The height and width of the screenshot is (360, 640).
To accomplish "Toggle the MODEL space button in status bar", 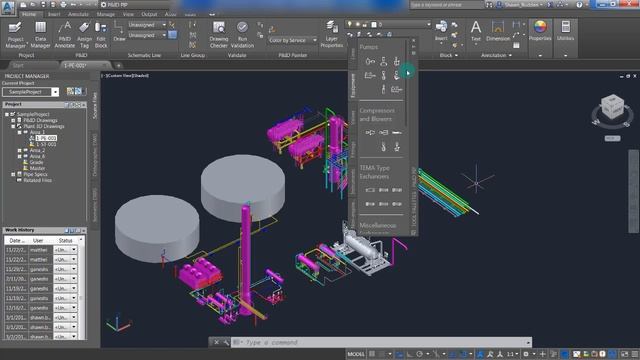I will tap(356, 354).
